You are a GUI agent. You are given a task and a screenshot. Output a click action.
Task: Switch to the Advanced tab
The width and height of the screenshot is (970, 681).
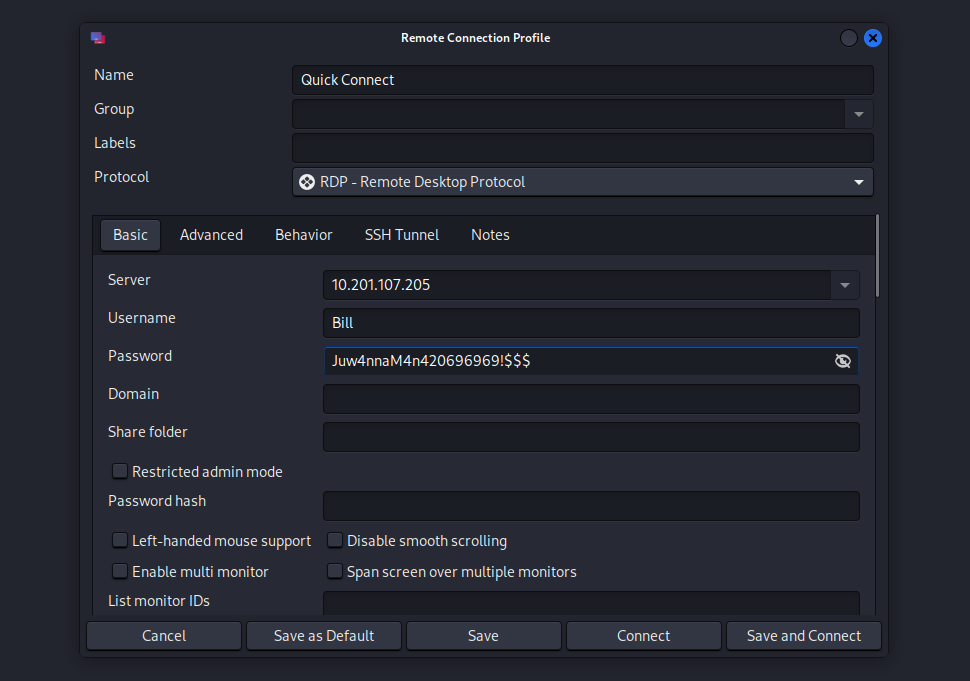211,235
